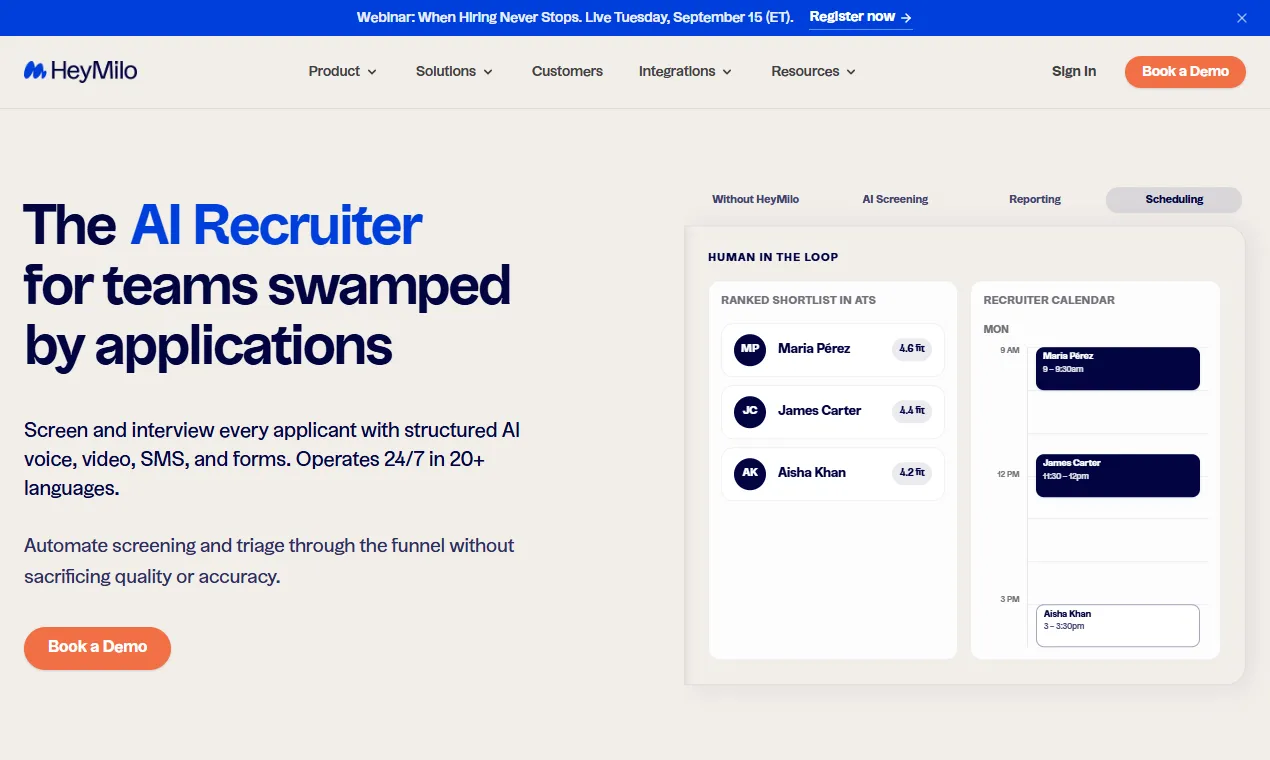Image resolution: width=1270 pixels, height=760 pixels.
Task: Click Sign In
Action: pos(1074,71)
